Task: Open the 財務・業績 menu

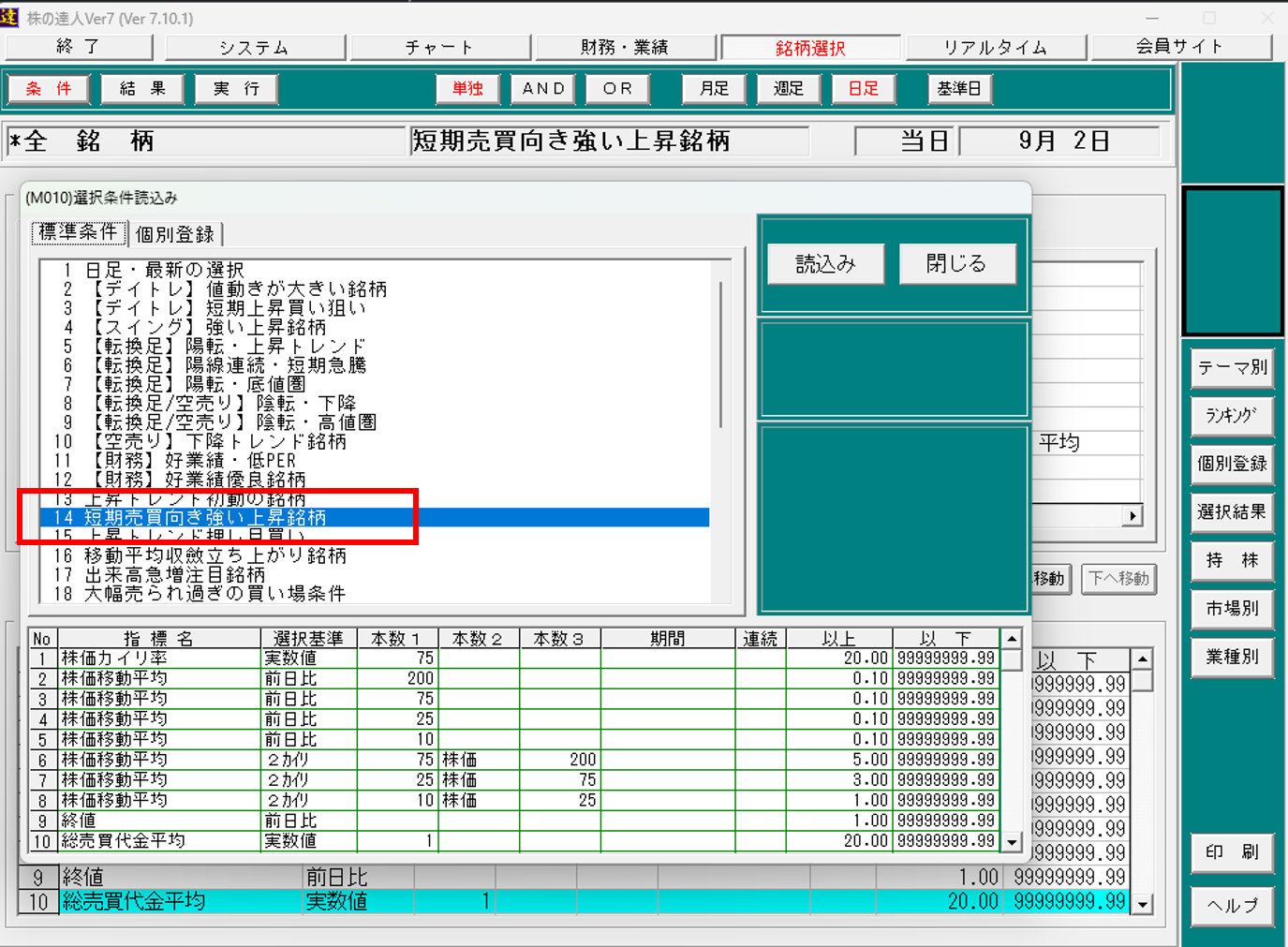Action: point(625,47)
